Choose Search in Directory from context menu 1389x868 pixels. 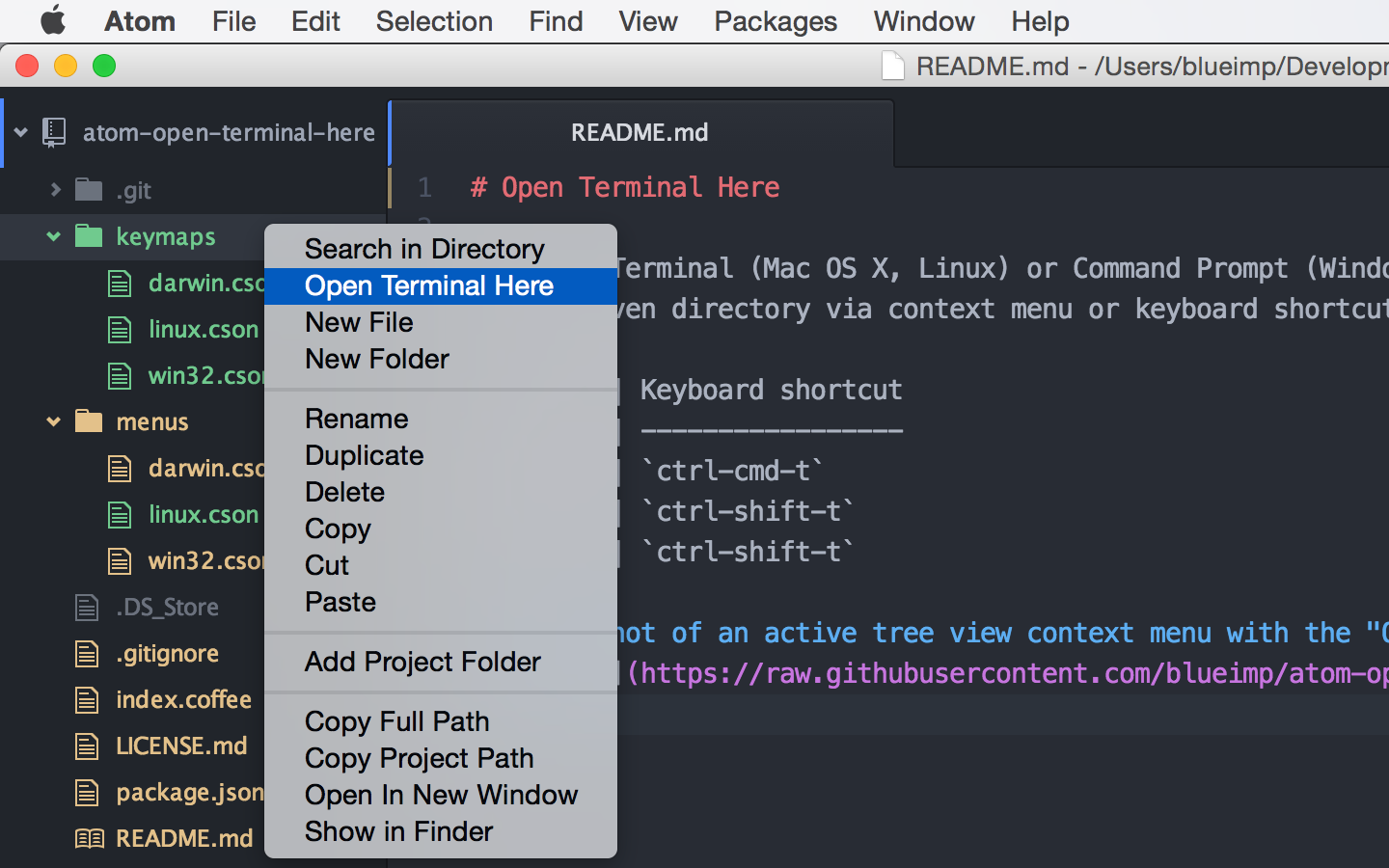tap(441, 249)
